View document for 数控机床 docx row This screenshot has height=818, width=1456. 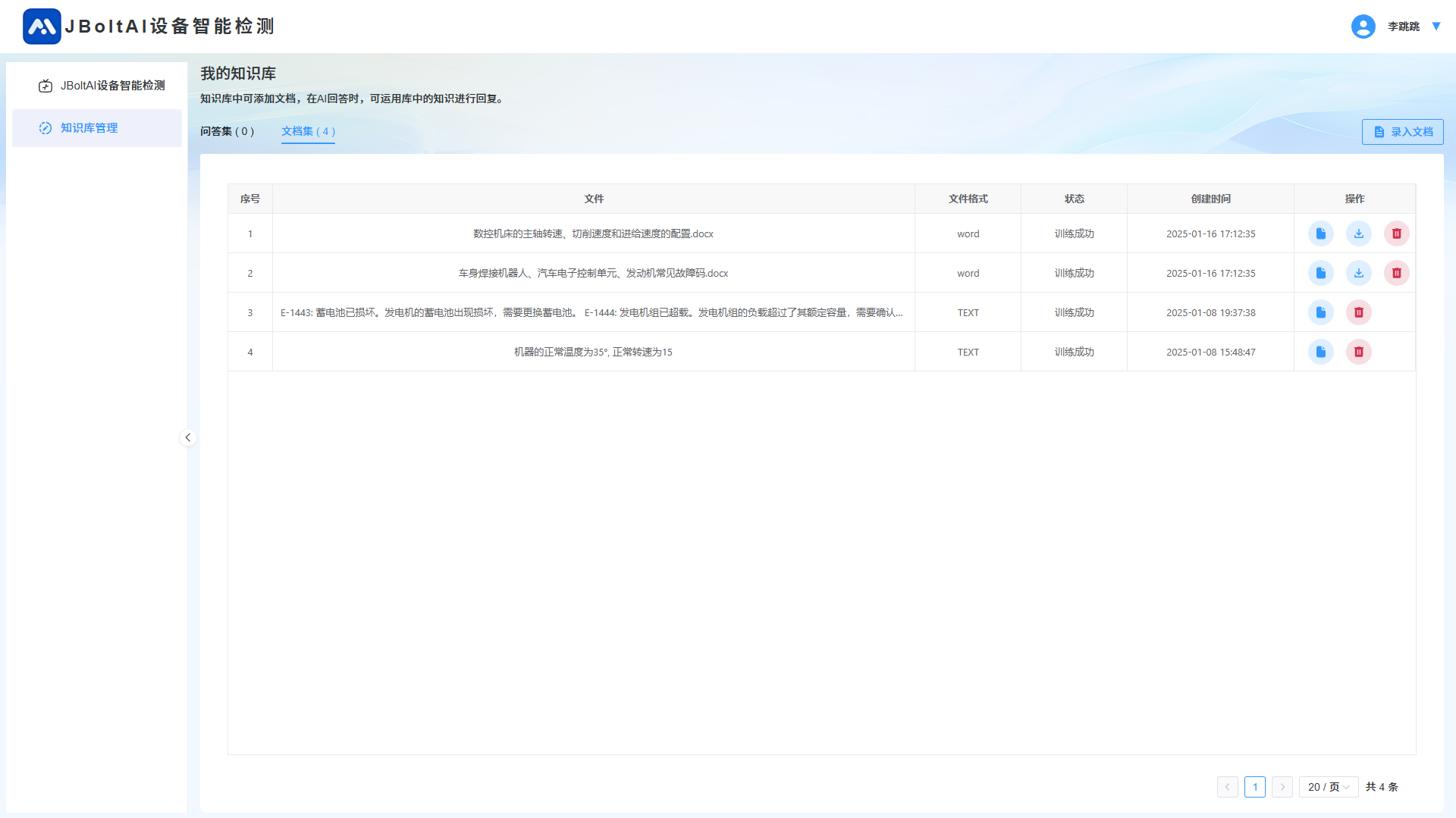[x=1320, y=233]
